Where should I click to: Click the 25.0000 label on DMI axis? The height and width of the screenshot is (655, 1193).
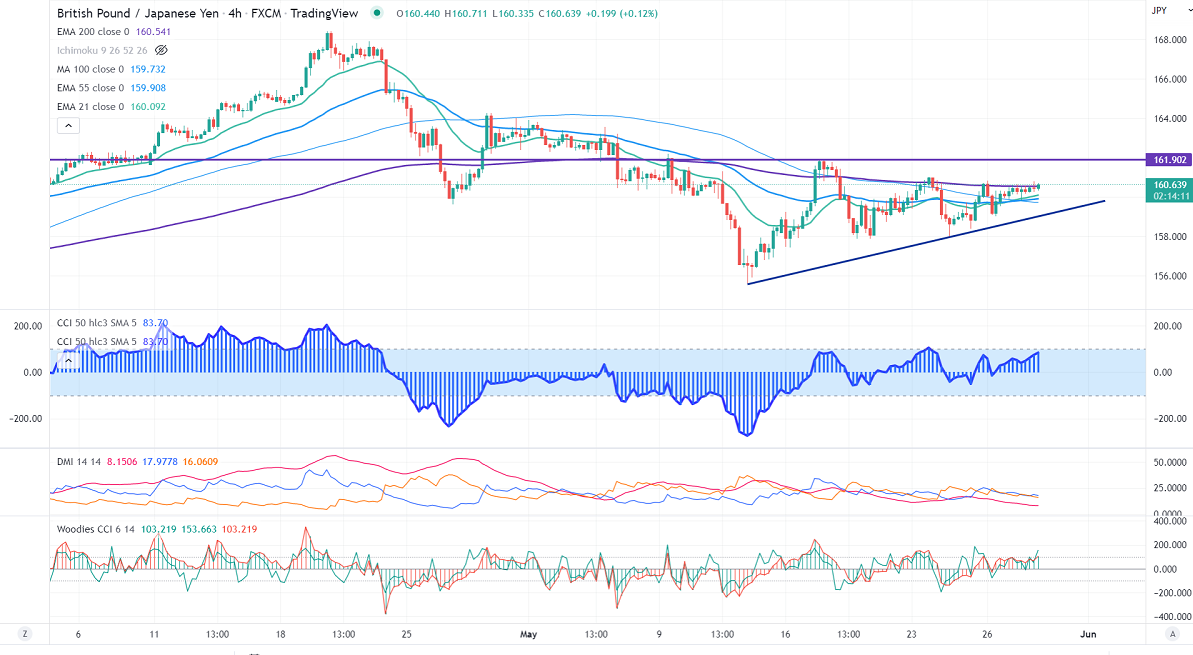1170,488
